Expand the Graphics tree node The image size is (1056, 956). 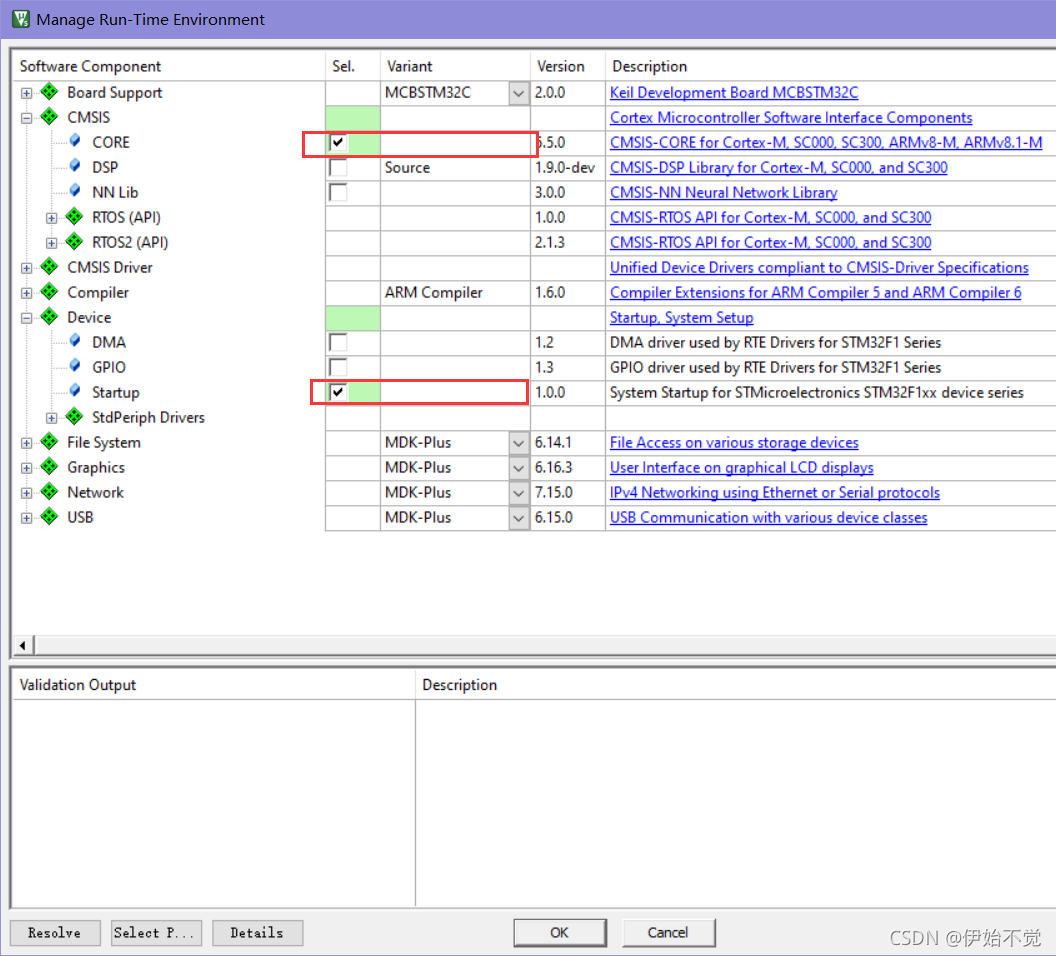pyautogui.click(x=26, y=468)
